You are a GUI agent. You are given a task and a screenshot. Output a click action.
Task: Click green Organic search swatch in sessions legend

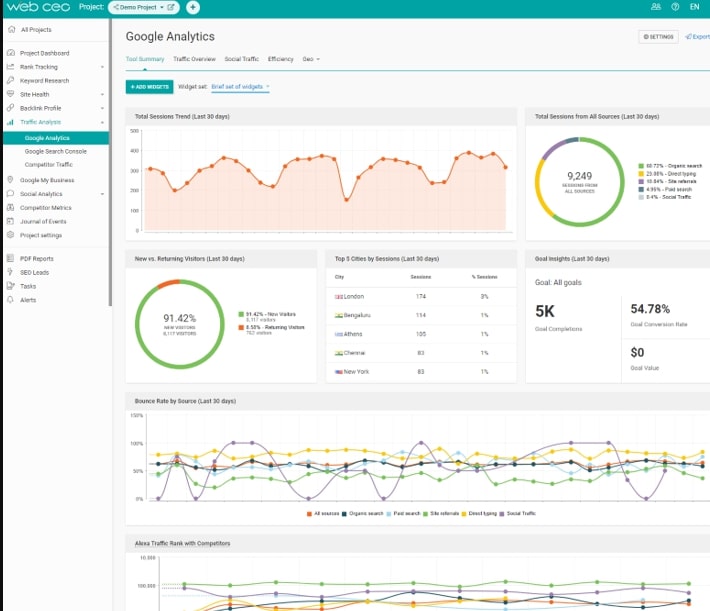(x=641, y=166)
